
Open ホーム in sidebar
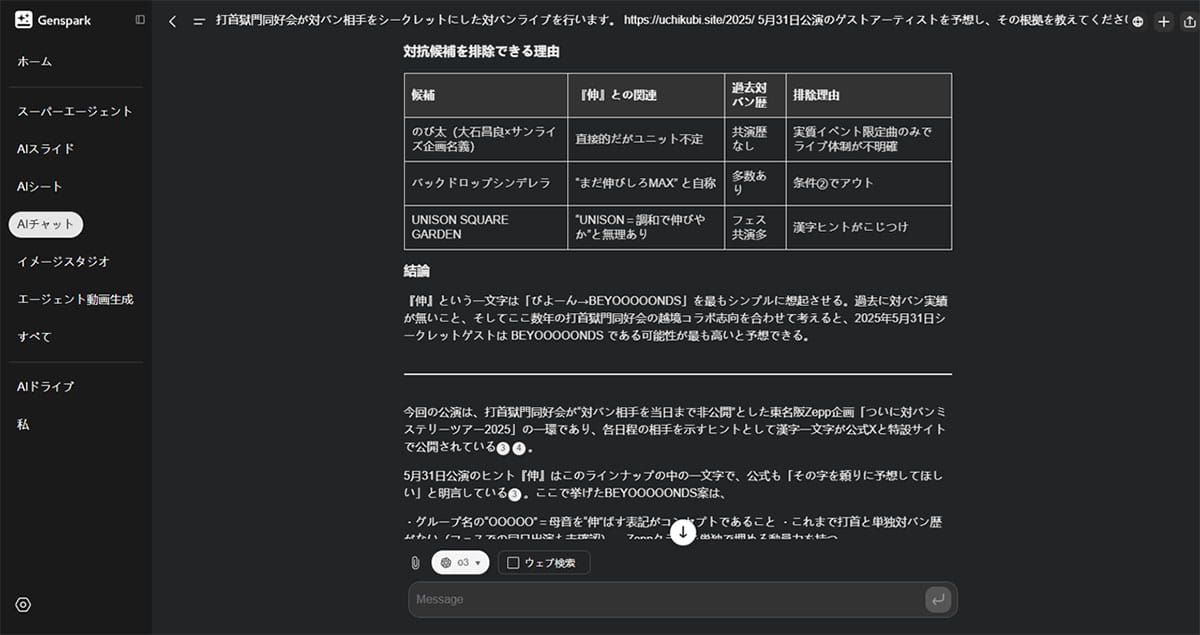(34, 61)
